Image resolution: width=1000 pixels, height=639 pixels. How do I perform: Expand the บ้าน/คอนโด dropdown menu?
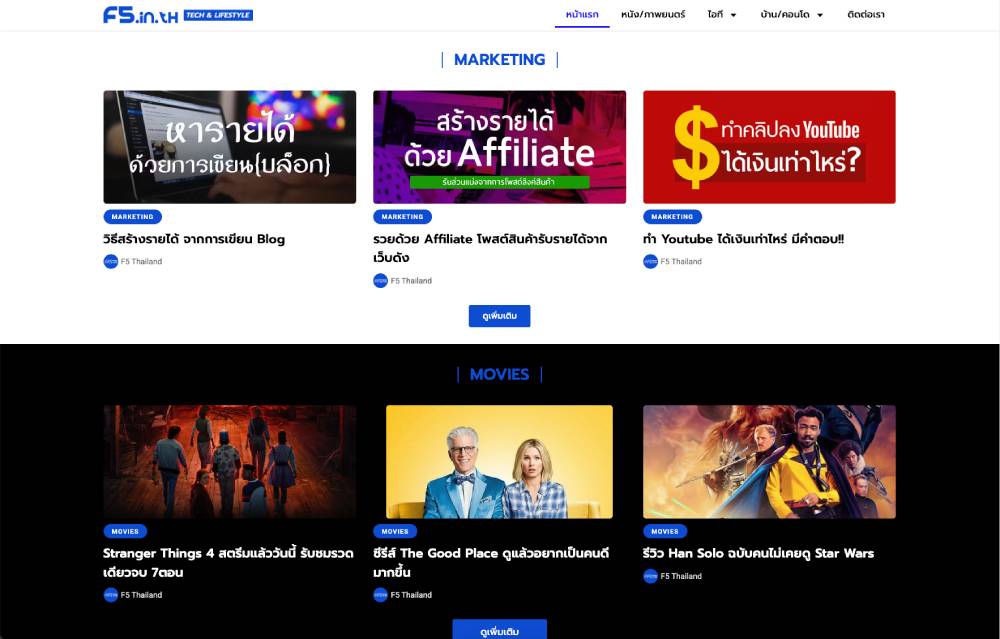791,15
